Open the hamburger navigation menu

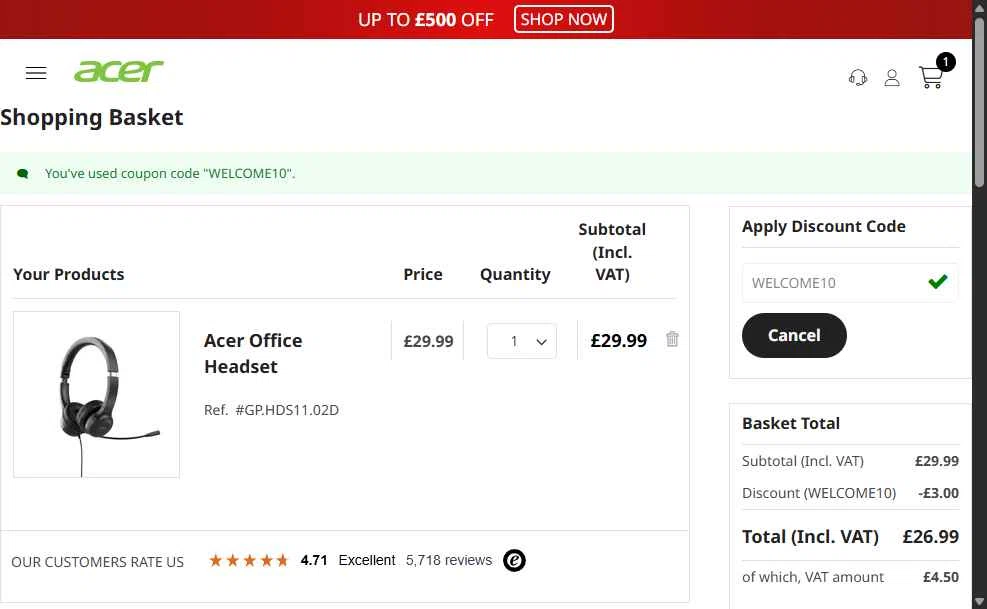[x=36, y=73]
